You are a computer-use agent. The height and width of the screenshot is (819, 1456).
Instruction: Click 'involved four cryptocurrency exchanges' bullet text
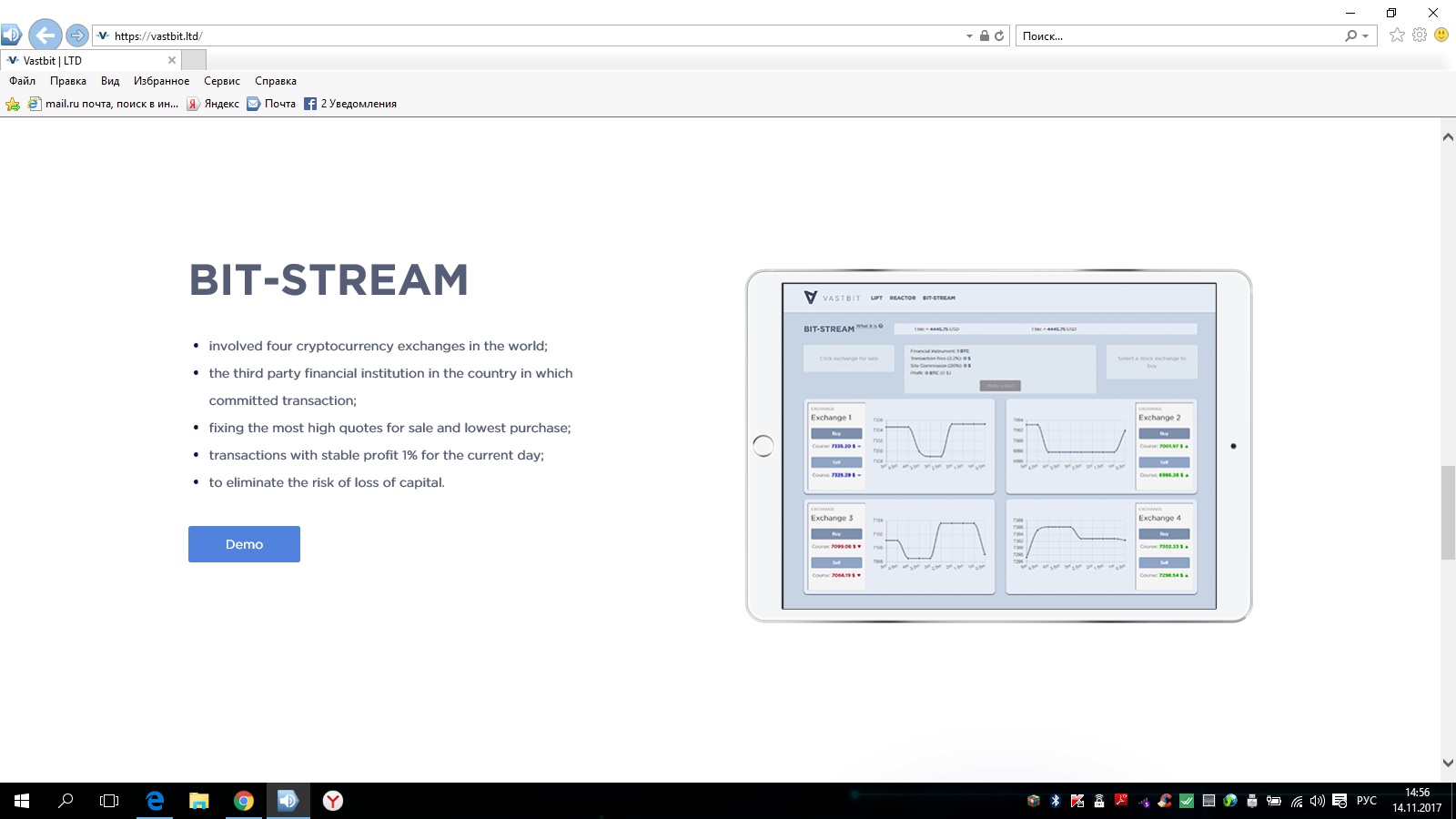tap(378, 346)
